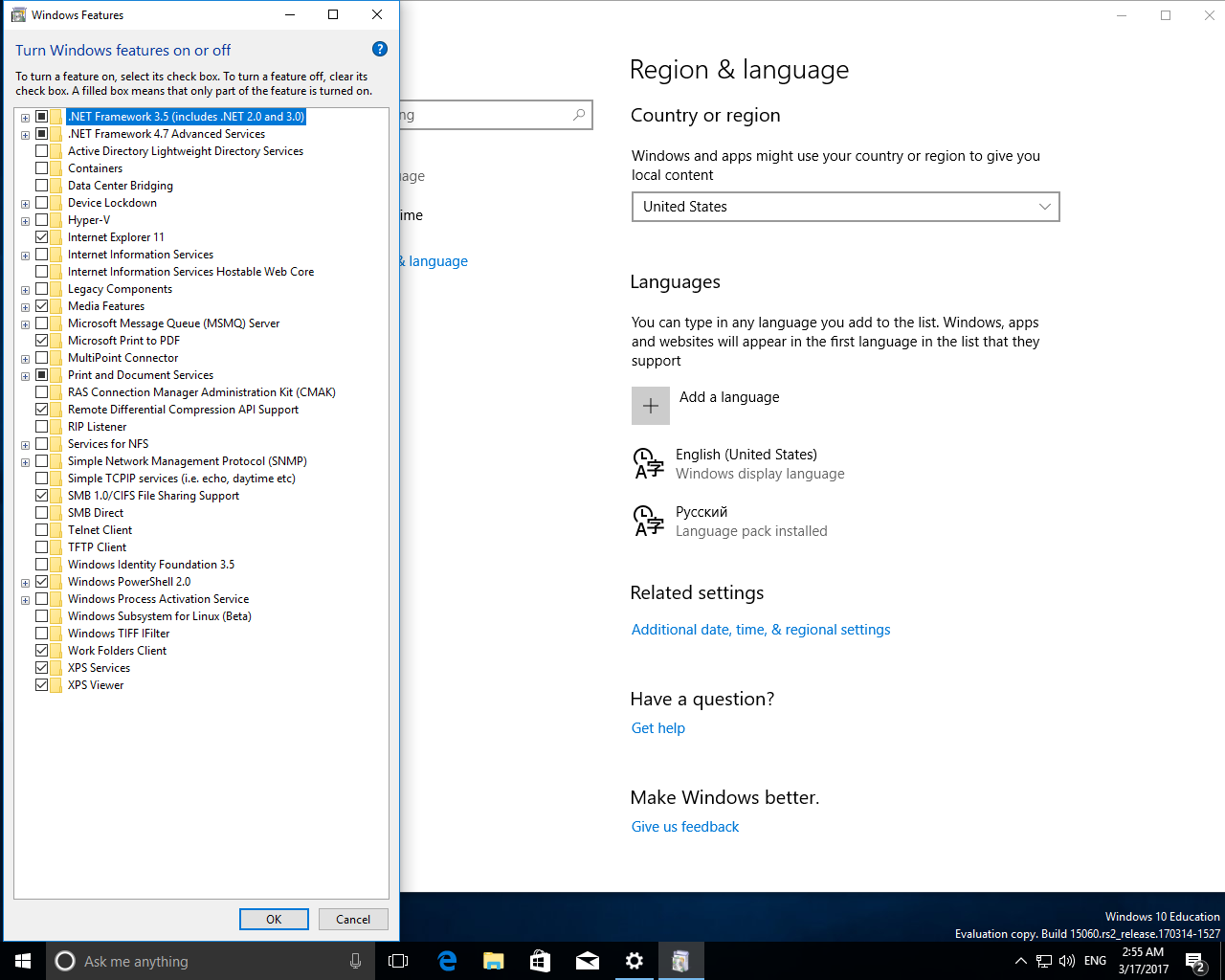Image resolution: width=1225 pixels, height=980 pixels.
Task: Check the Hyper-V checkbox
Action: point(42,220)
